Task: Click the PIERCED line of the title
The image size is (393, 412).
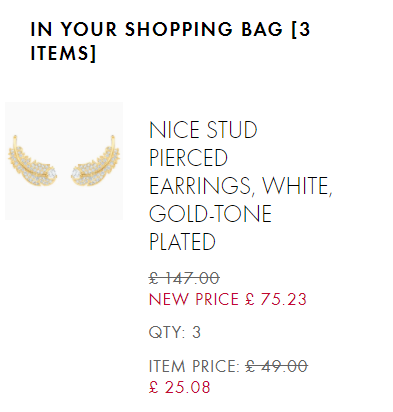Action: pos(188,158)
